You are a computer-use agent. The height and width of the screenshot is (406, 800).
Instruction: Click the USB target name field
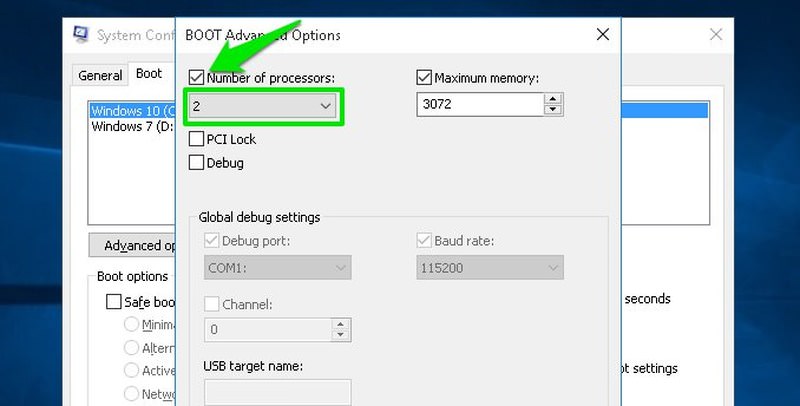pos(278,393)
